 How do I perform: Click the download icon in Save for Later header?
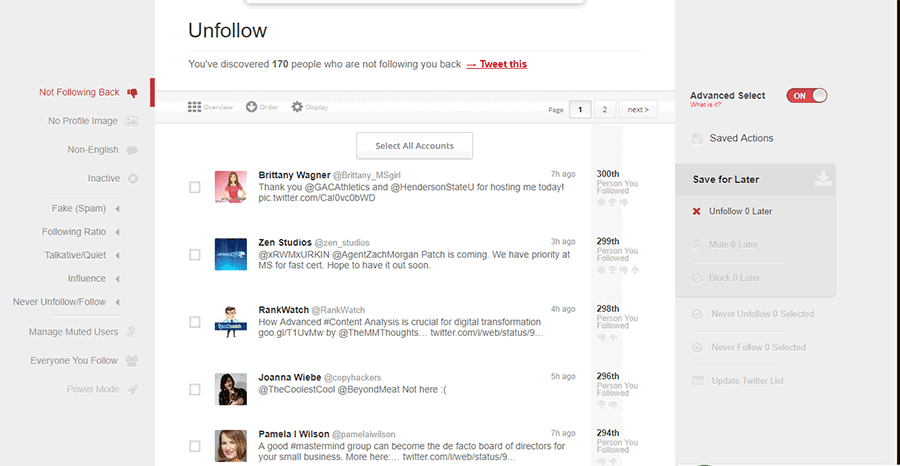pyautogui.click(x=823, y=178)
